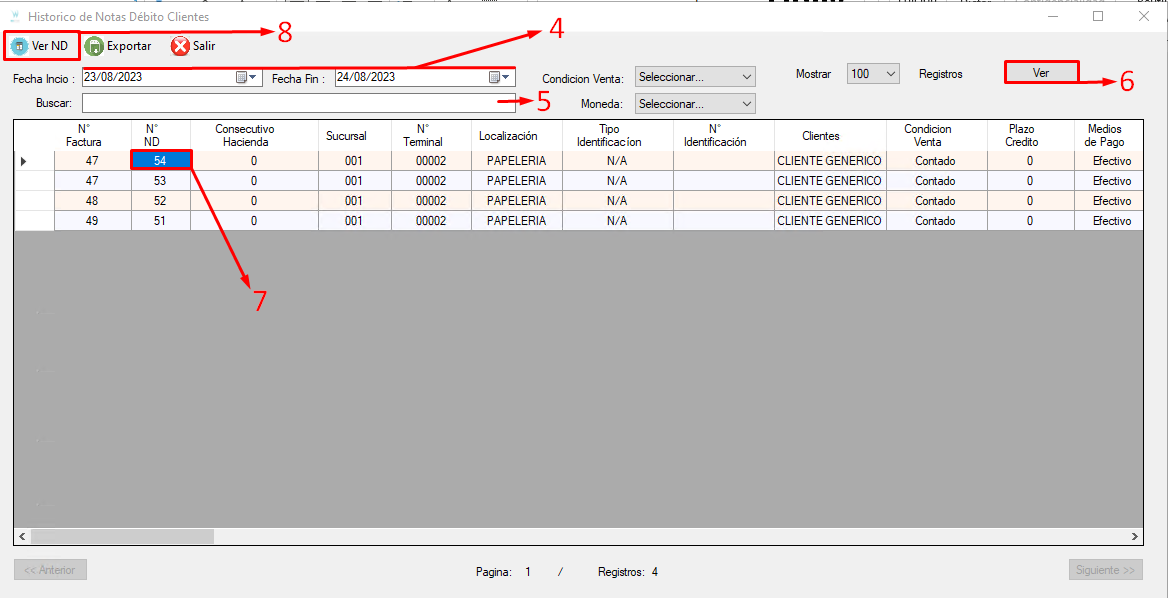Click the Condicion Venta column header

[x=935, y=135]
